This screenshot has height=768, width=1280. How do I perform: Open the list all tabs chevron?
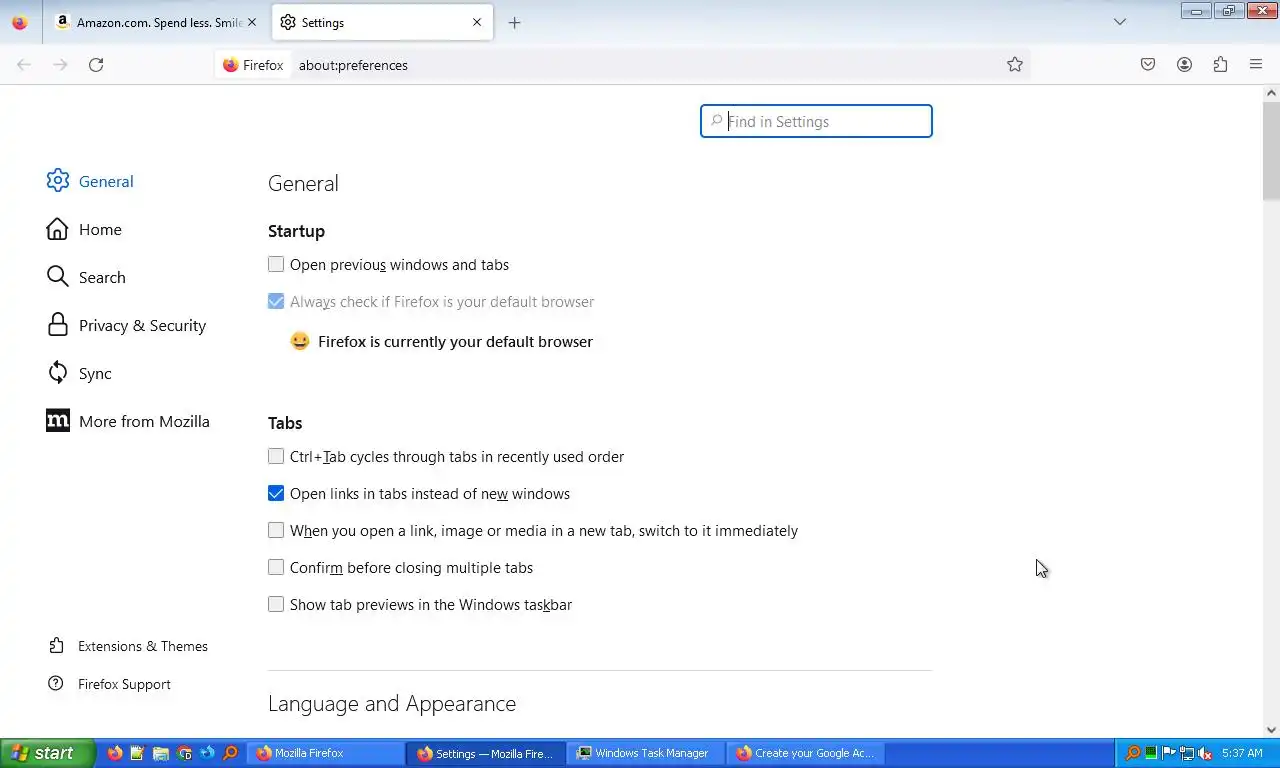point(1120,22)
